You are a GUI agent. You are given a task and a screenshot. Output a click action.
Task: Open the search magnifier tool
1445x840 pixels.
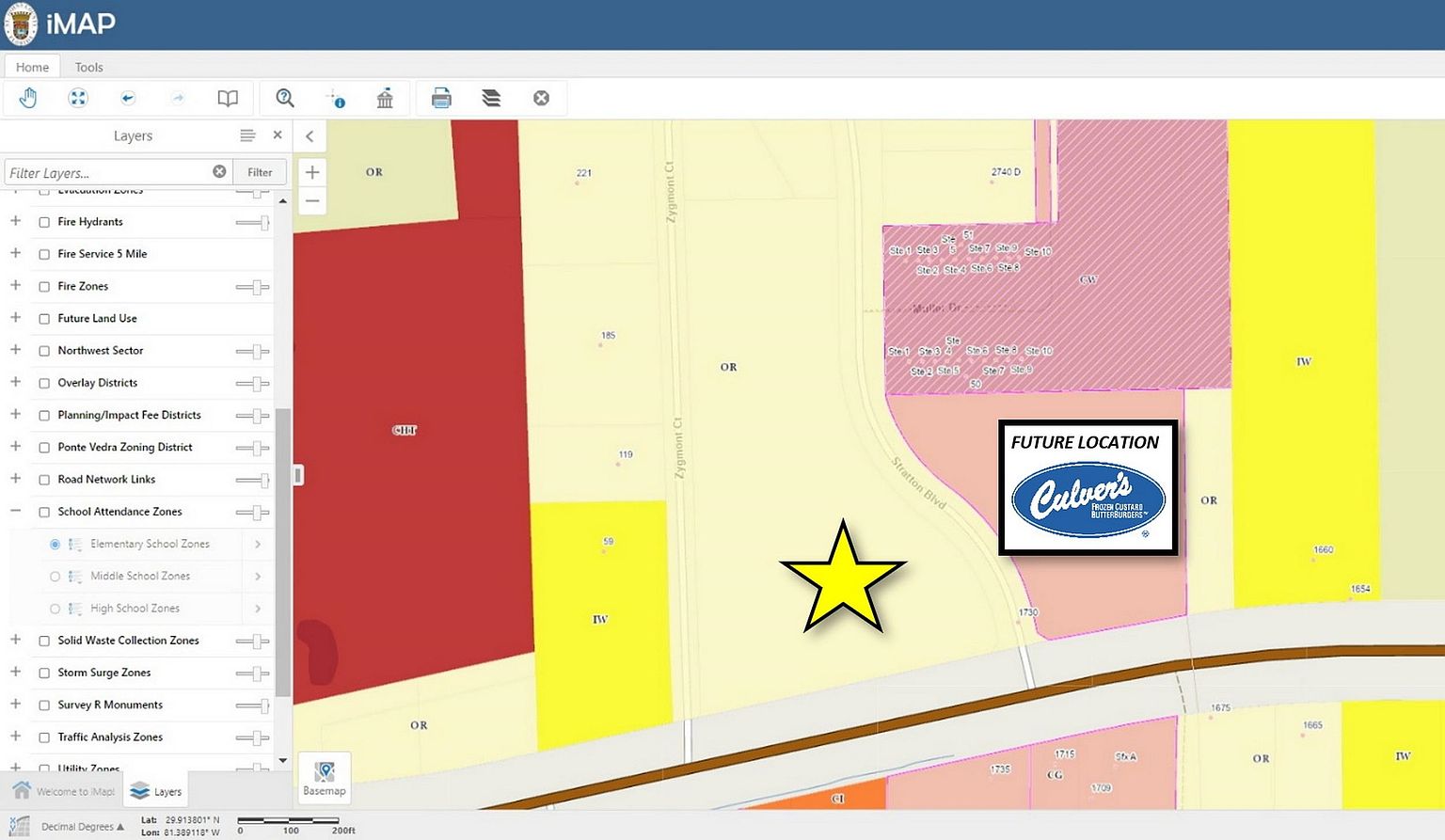[285, 98]
